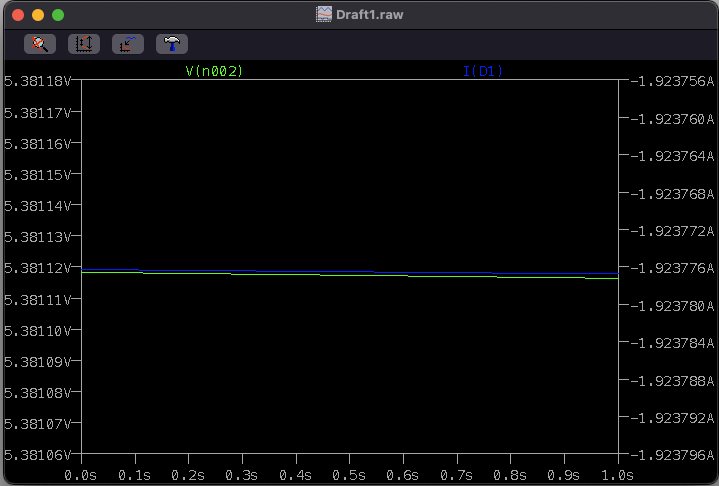719x486 pixels.
Task: Click the -1.923776A right axis label
Action: coord(672,268)
